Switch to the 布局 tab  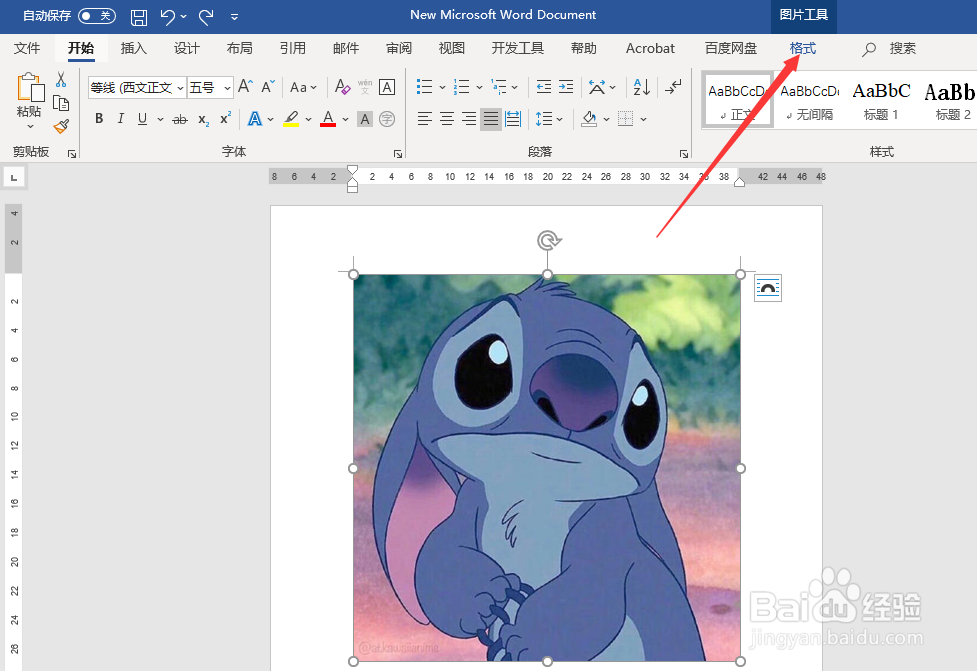pyautogui.click(x=239, y=49)
